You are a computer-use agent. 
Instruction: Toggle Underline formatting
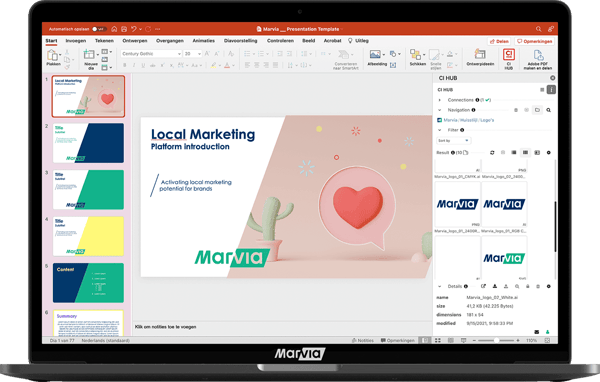point(143,65)
